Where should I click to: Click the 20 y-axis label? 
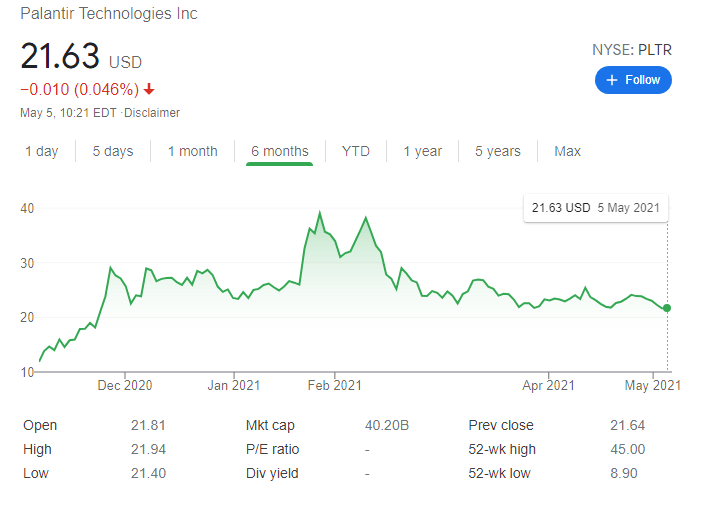(27, 318)
